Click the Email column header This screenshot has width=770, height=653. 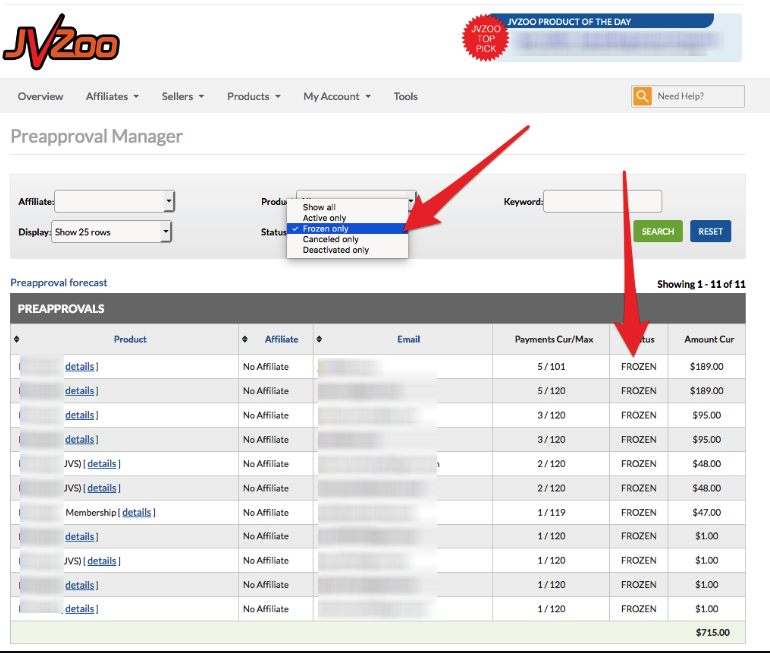pos(409,339)
